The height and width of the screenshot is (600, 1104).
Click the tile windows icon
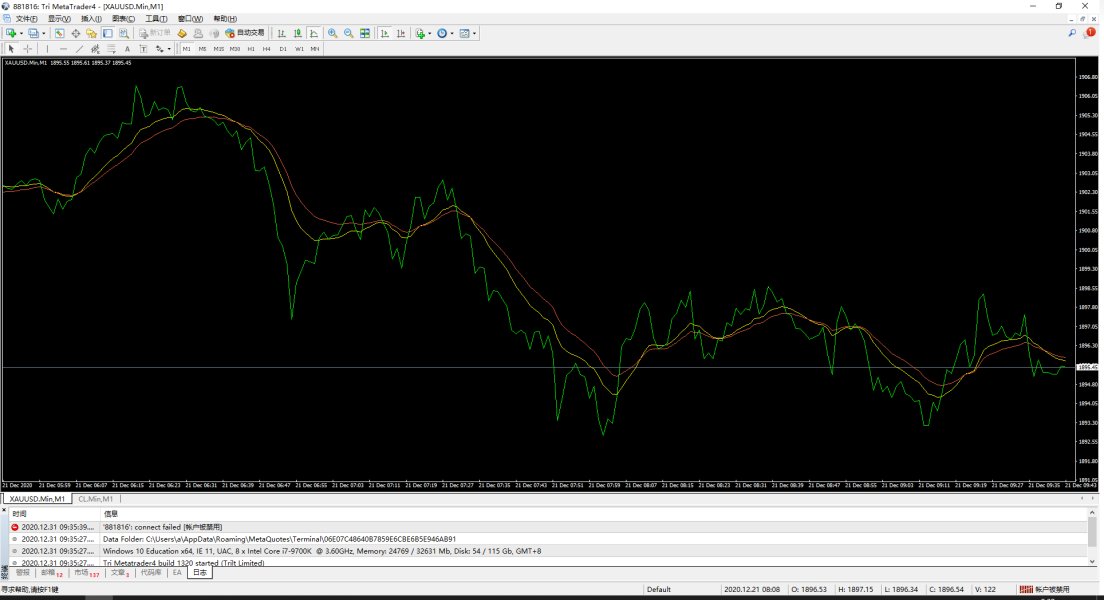coord(365,33)
